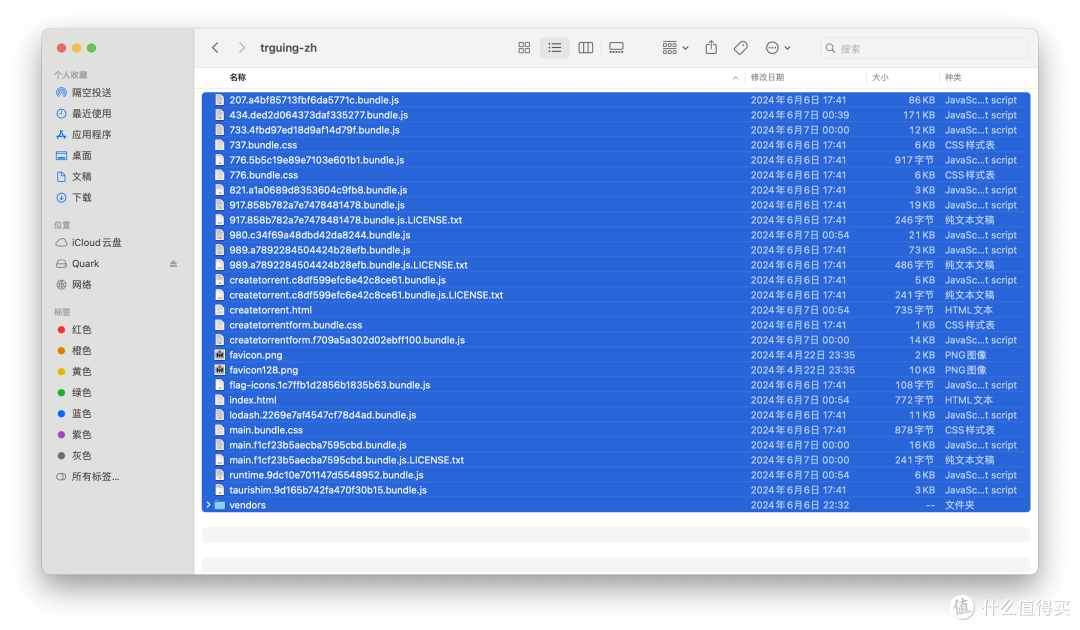
Task: Switch to gallery view
Action: [616, 48]
